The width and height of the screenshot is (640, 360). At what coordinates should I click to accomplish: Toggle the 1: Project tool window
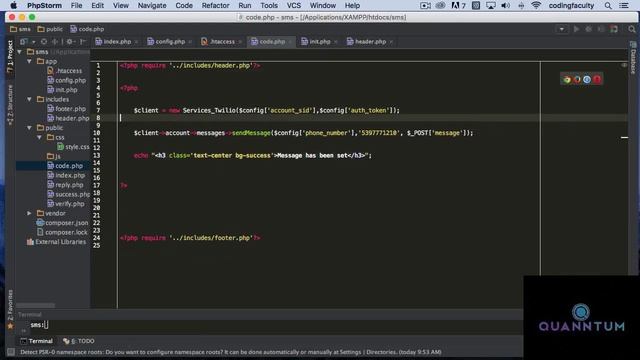[10, 57]
